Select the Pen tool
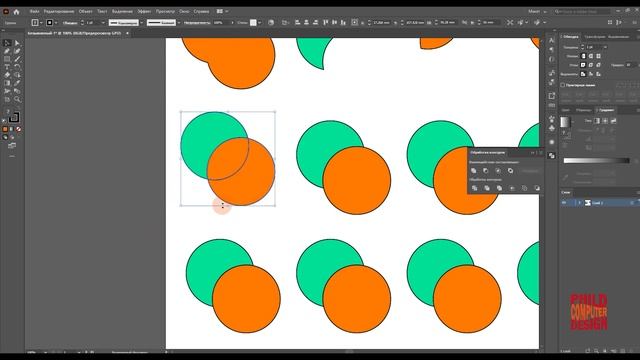 coord(7,51)
